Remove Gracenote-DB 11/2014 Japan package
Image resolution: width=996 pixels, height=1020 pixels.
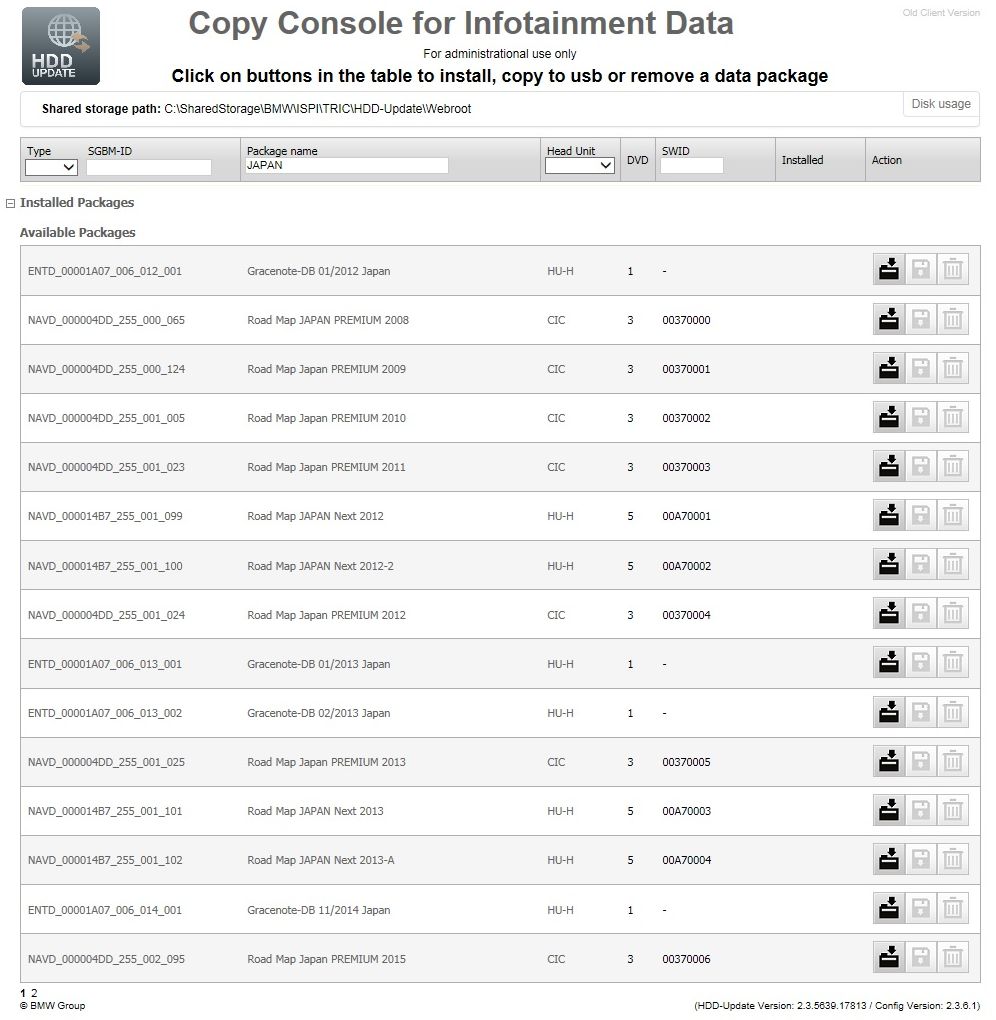(x=952, y=909)
